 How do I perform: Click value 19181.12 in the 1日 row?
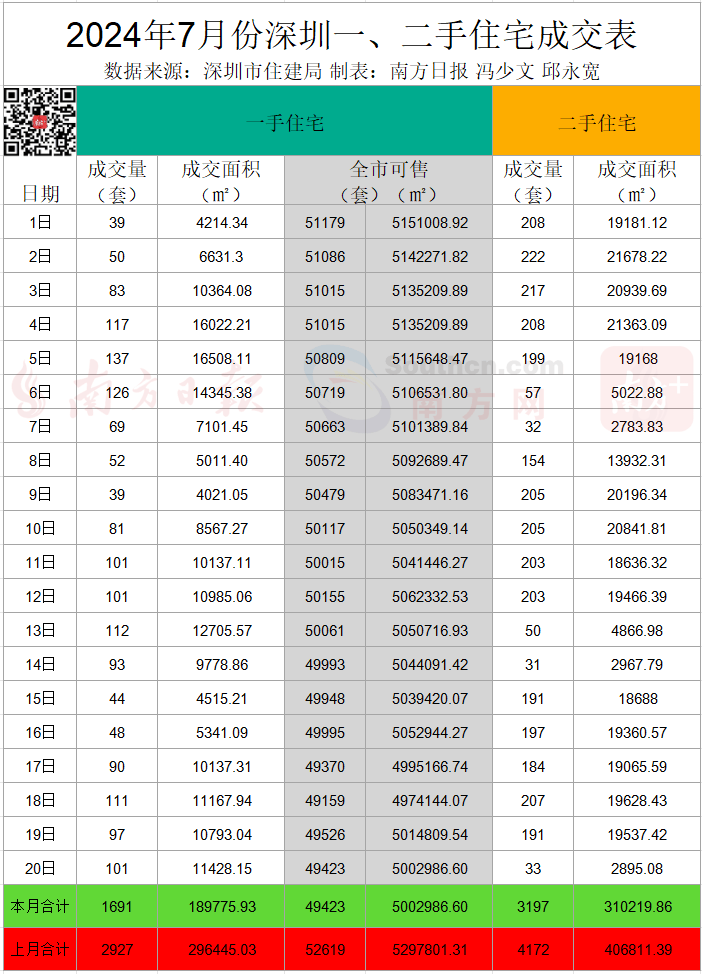(x=637, y=222)
